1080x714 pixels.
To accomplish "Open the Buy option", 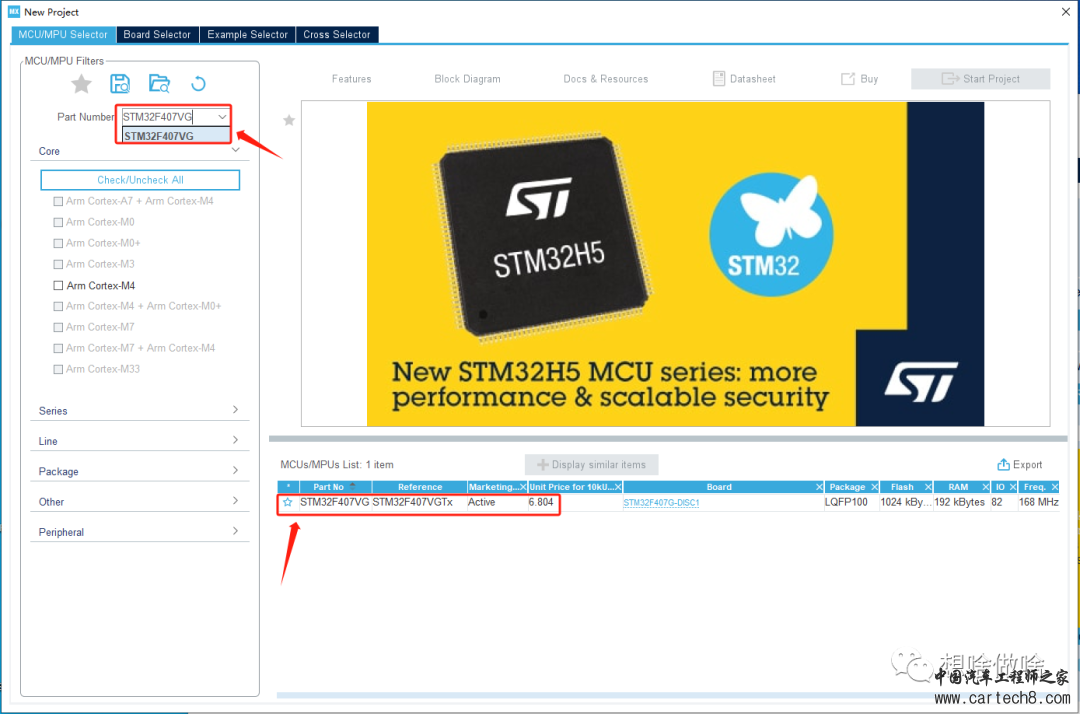I will pyautogui.click(x=860, y=79).
